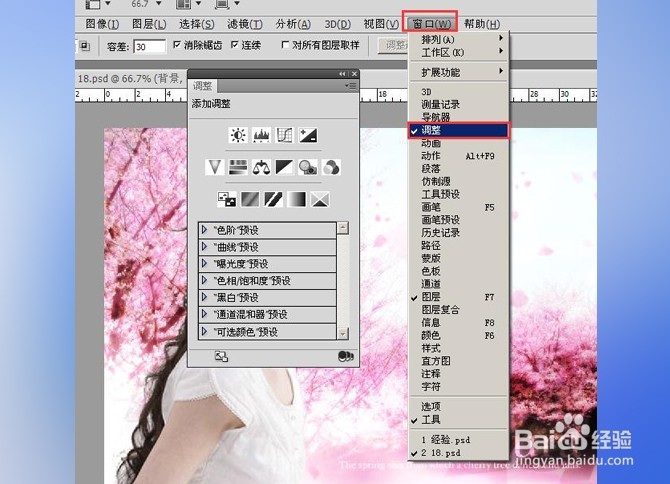Open the 工作区(K) submenu
Image resolution: width=670 pixels, height=484 pixels.
pyautogui.click(x=459, y=53)
